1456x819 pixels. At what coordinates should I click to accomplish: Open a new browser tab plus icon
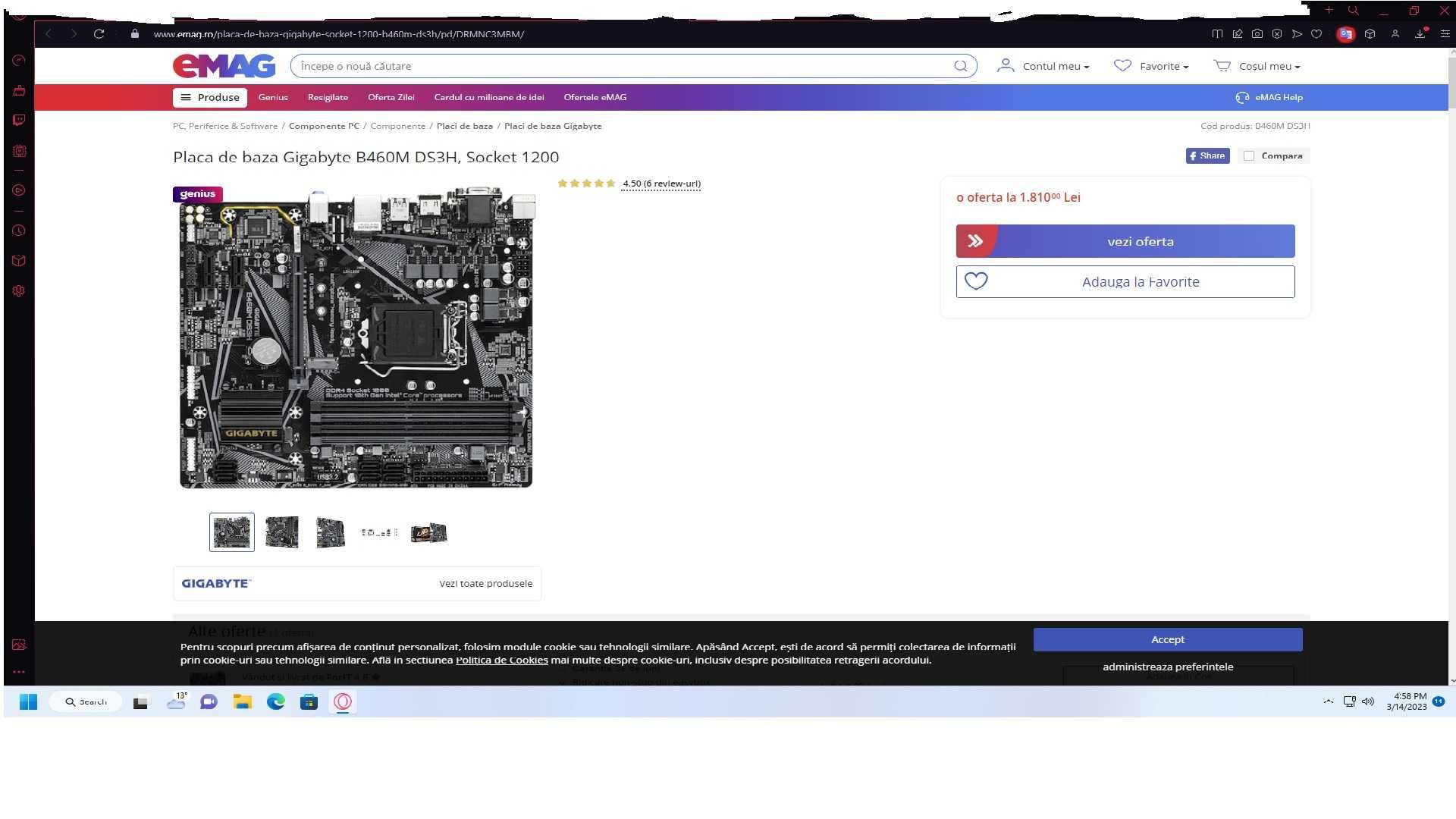pyautogui.click(x=1329, y=11)
